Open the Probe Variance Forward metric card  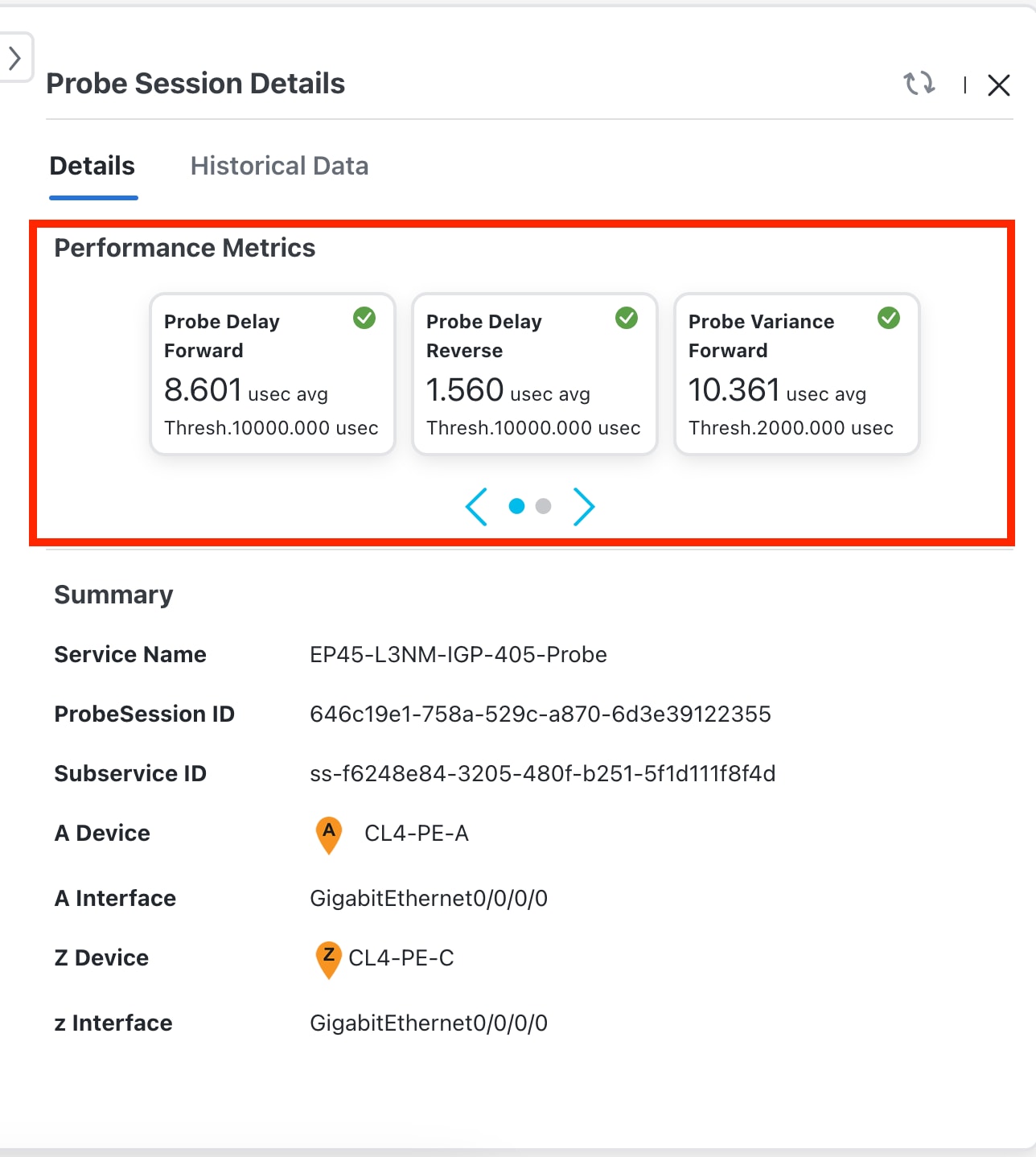click(x=796, y=374)
